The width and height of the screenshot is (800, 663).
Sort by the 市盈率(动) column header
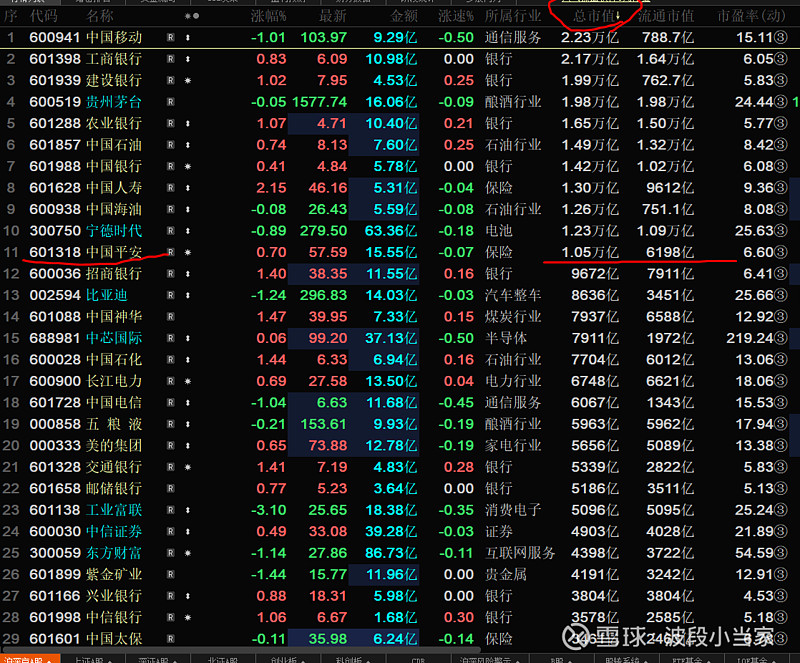pyautogui.click(x=752, y=16)
